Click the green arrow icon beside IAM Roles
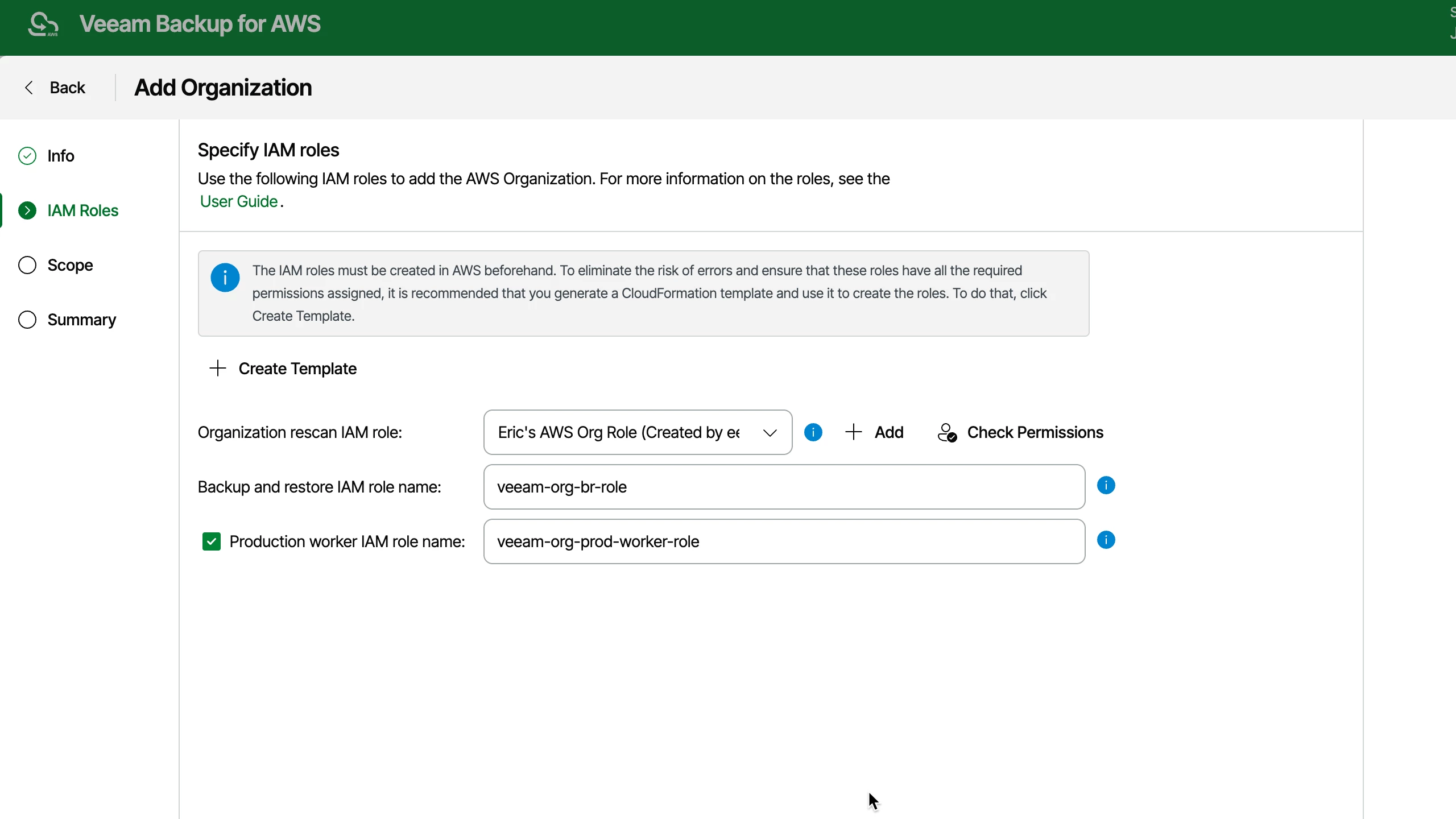 [27, 210]
